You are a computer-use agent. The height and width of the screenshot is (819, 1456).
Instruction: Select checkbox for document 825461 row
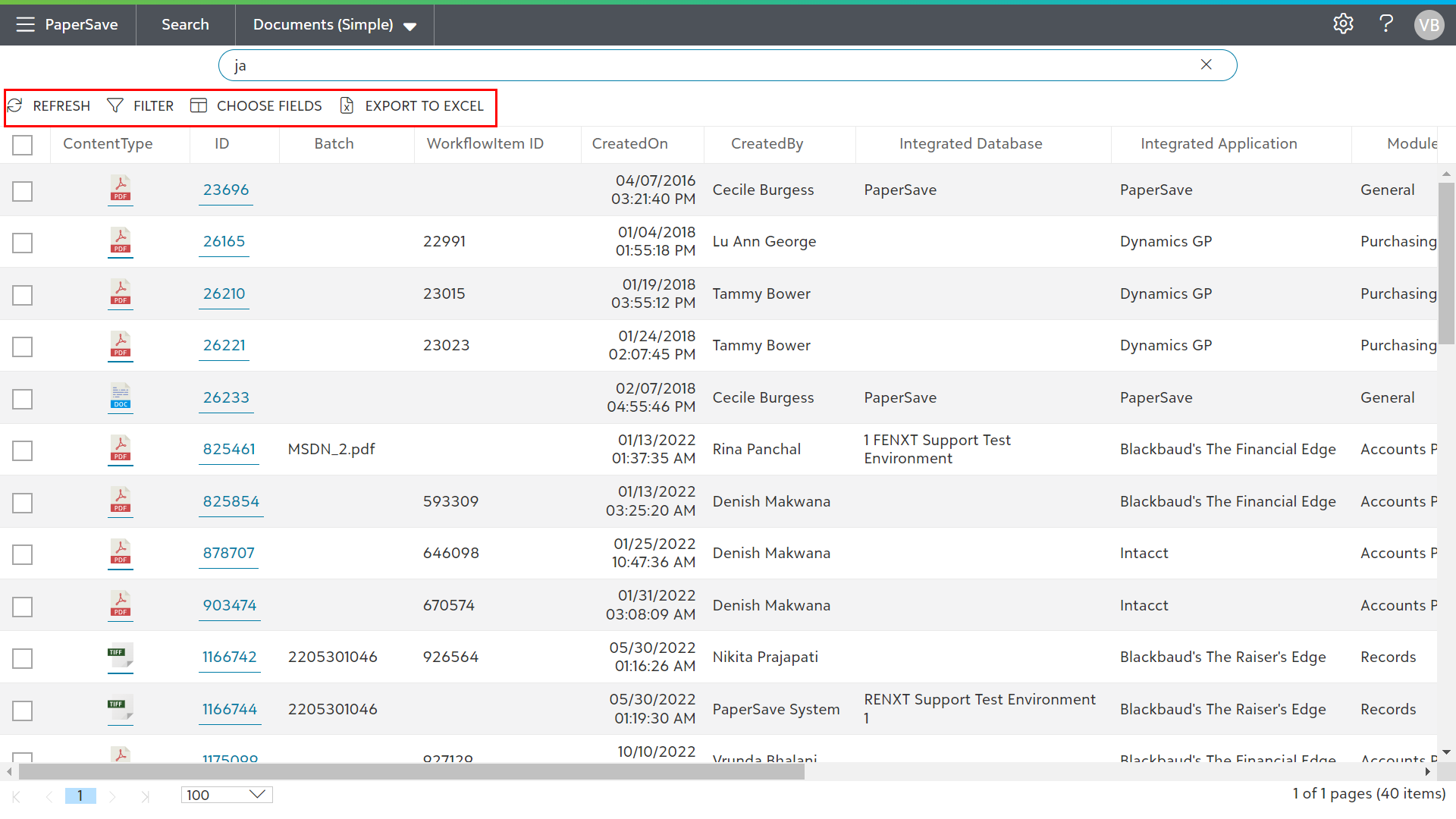[23, 450]
